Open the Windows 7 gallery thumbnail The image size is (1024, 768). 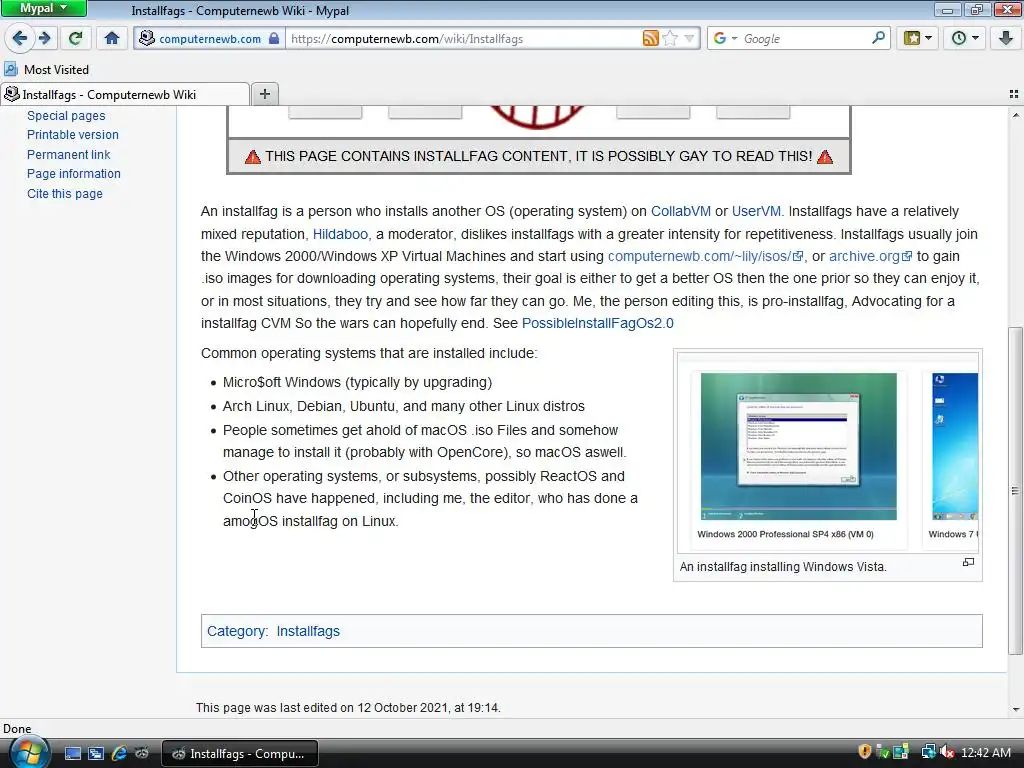point(955,447)
